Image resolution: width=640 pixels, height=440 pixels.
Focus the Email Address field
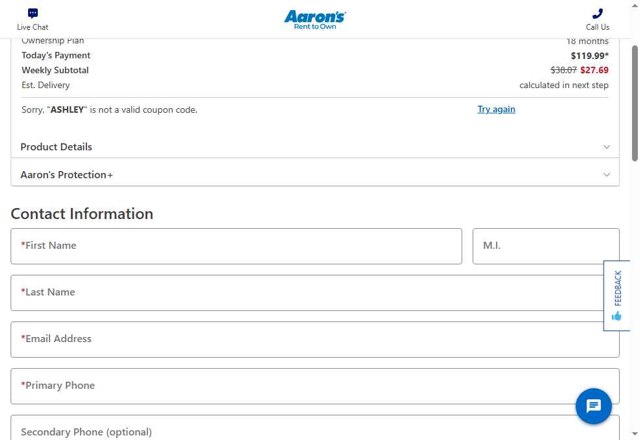pyautogui.click(x=315, y=339)
